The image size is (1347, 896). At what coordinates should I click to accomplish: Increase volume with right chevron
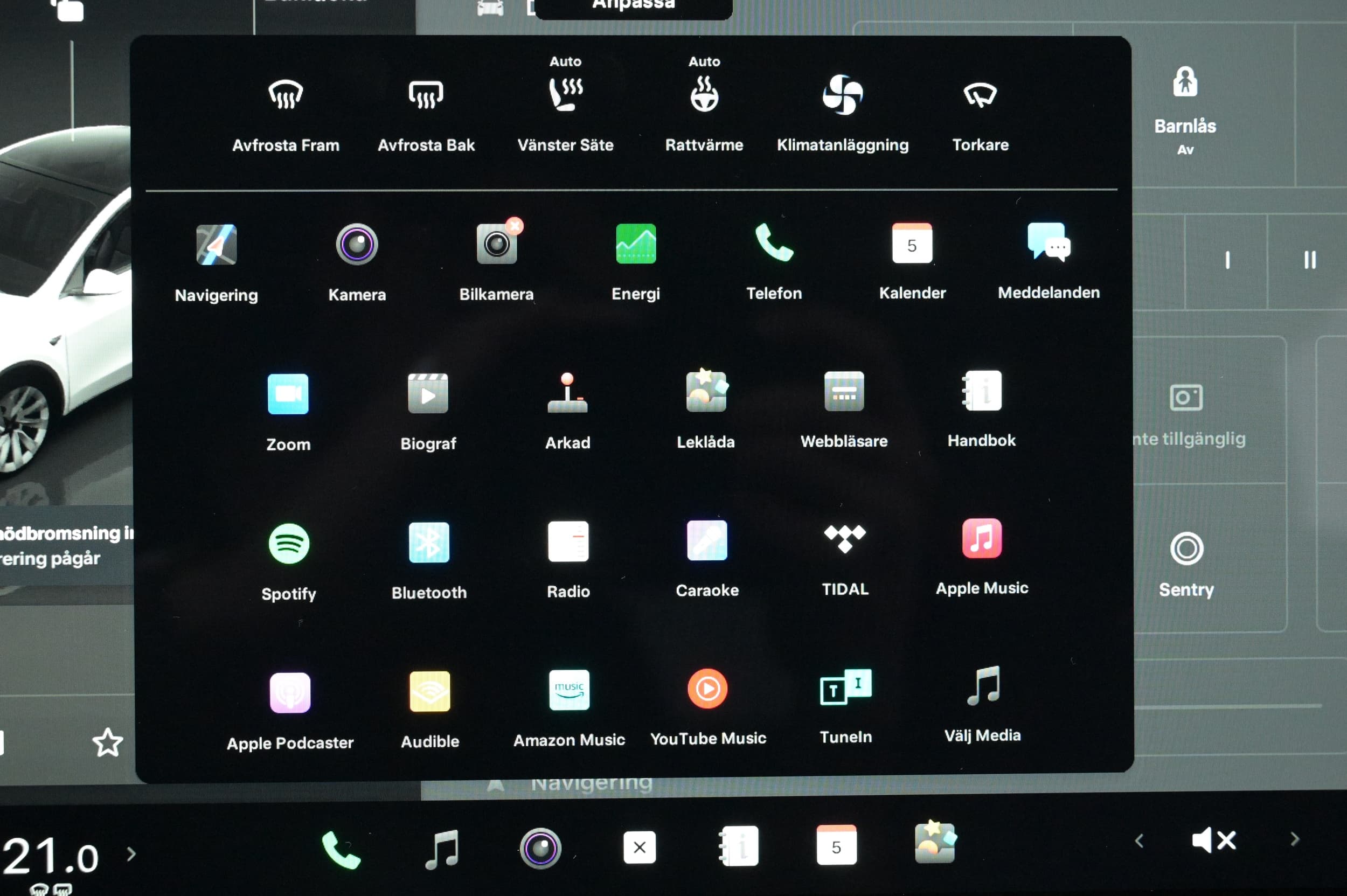(x=1295, y=839)
